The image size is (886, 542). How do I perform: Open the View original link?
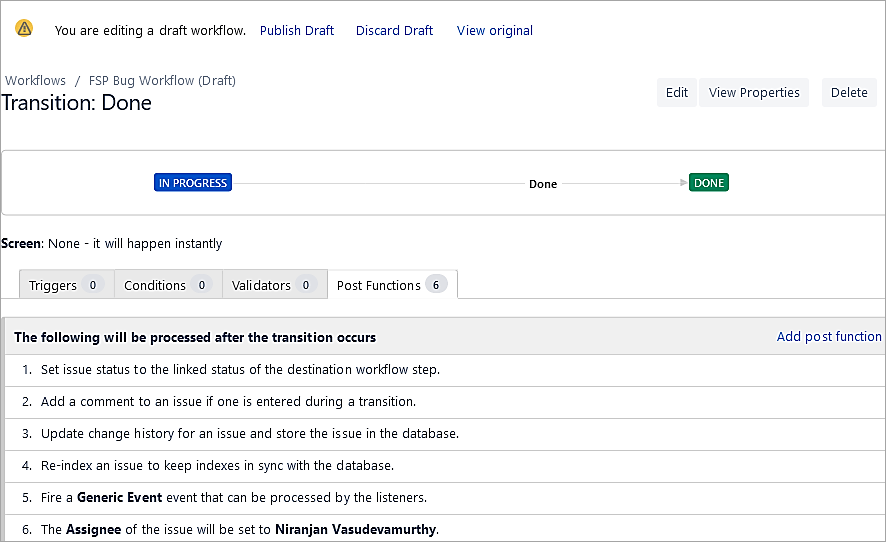point(494,31)
